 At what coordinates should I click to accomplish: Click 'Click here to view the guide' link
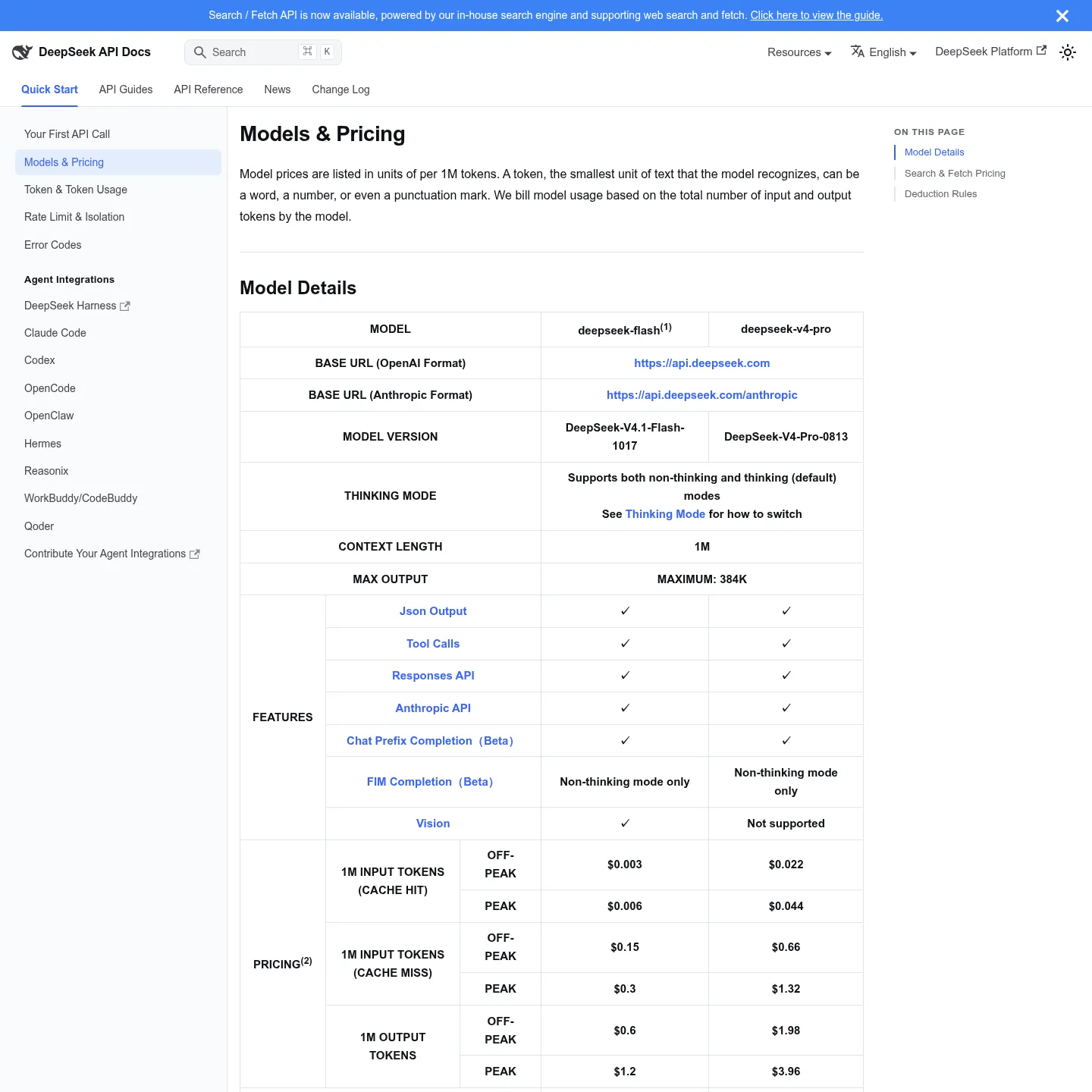pos(817,15)
